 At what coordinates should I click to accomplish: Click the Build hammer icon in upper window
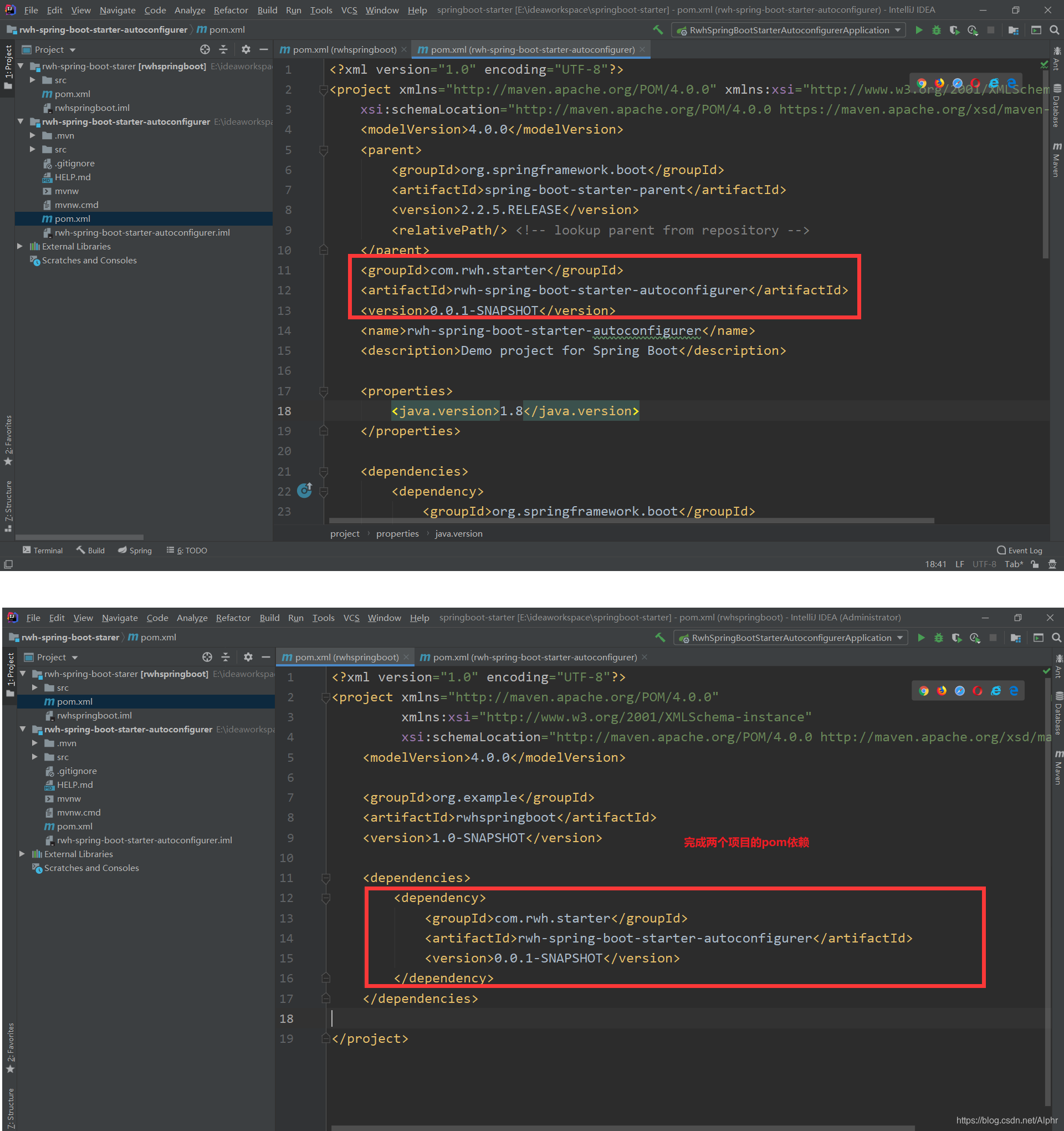(x=658, y=30)
